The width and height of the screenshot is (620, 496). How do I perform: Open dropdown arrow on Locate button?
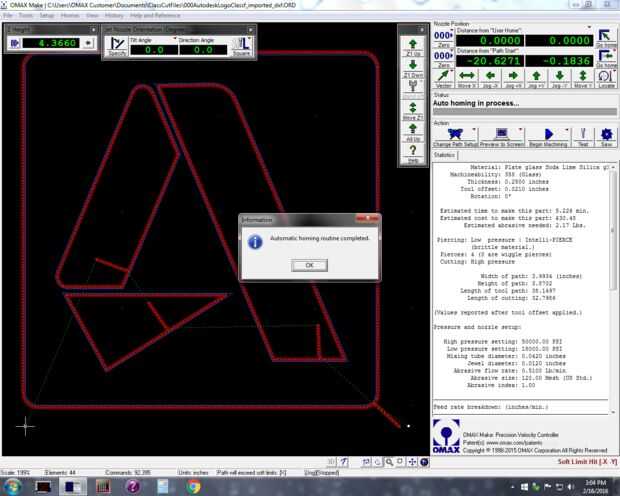click(x=614, y=72)
